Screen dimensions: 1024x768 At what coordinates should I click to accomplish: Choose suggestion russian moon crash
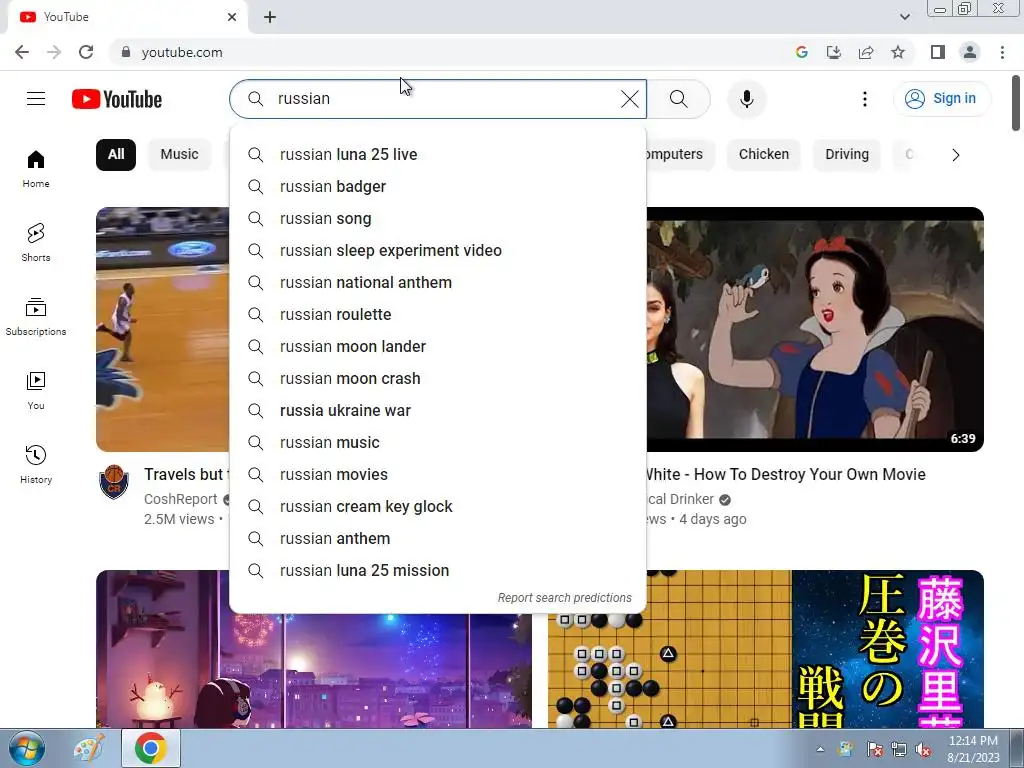click(x=438, y=379)
